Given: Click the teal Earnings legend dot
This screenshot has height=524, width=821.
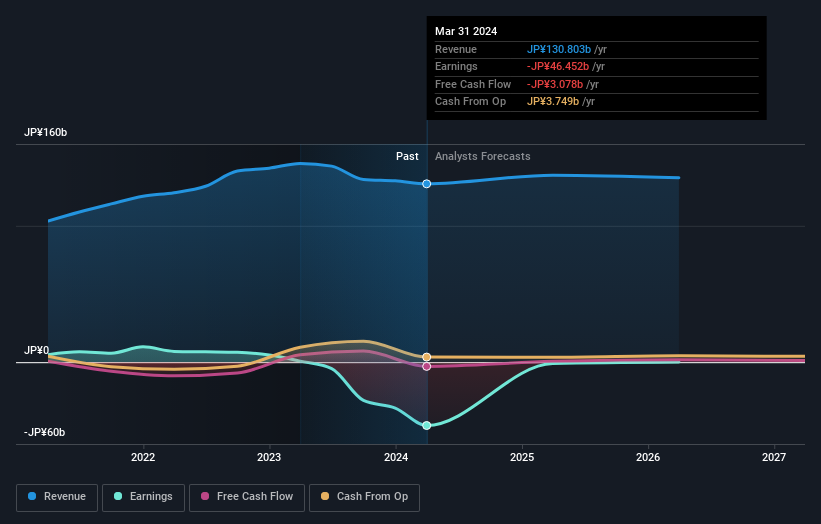Looking at the screenshot, I should click(118, 496).
